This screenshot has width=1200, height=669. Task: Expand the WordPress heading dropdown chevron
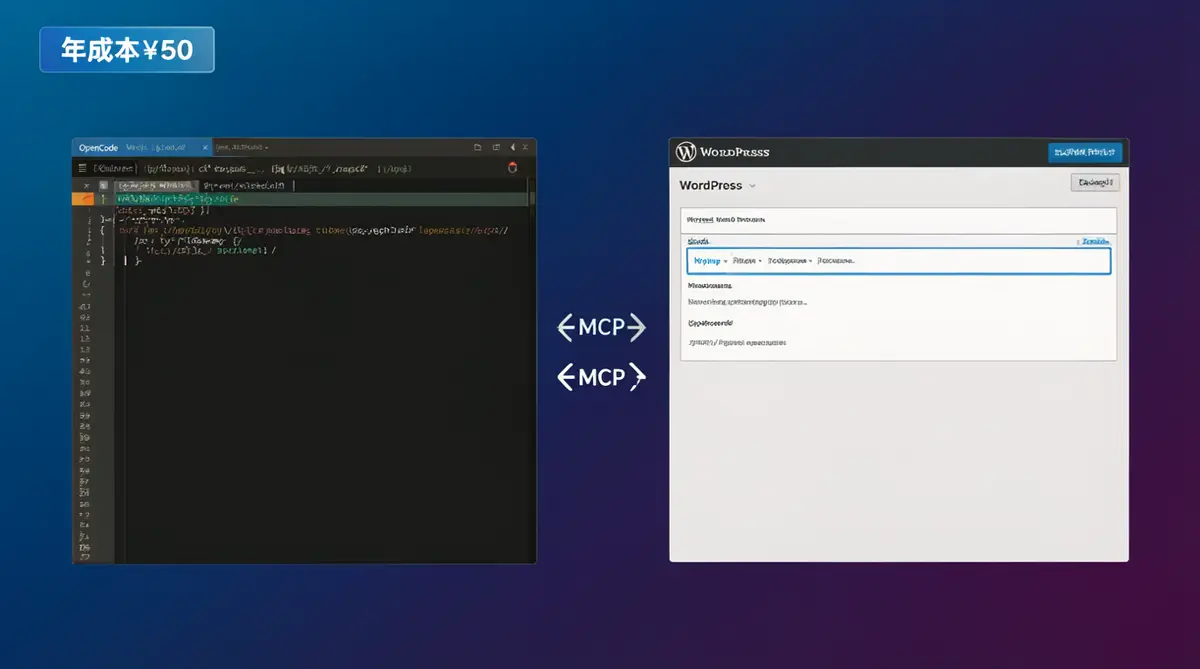[x=752, y=186]
